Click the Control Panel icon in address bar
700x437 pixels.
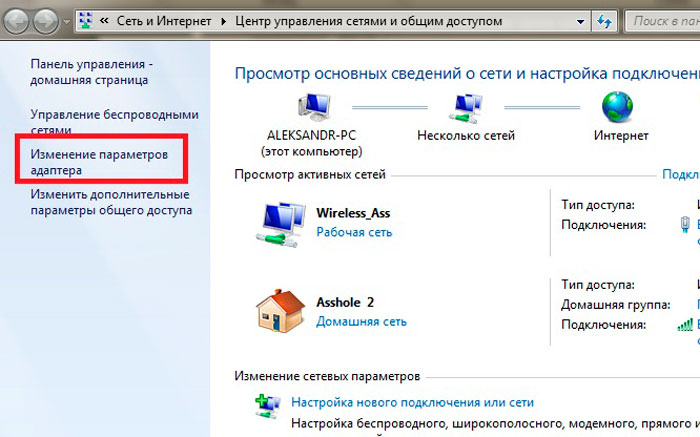[86, 21]
